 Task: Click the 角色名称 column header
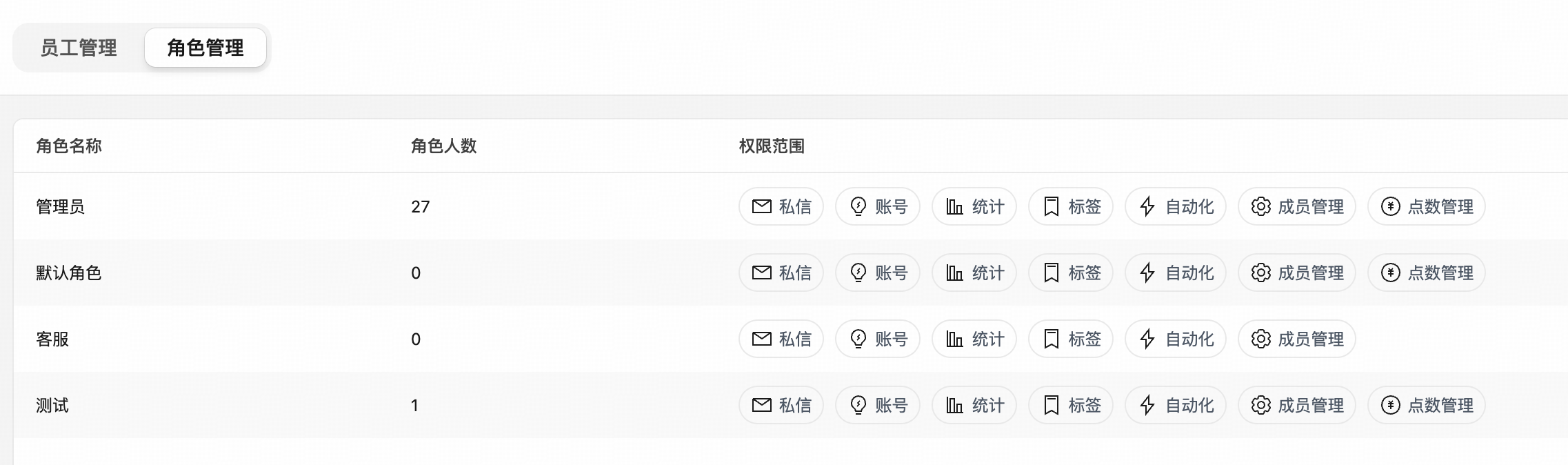(69, 146)
